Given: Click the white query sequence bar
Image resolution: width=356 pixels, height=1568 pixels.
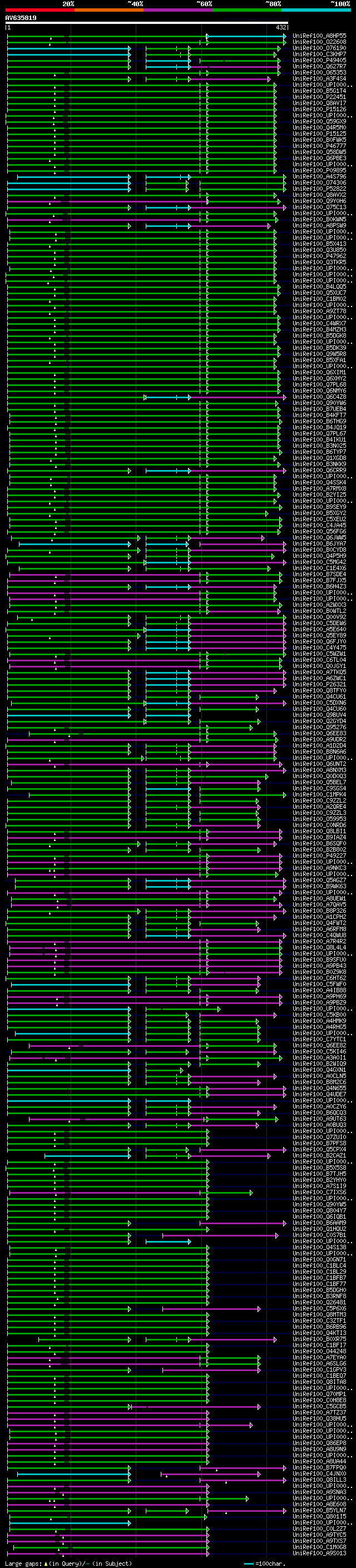Looking at the screenshot, I should coord(147,22).
